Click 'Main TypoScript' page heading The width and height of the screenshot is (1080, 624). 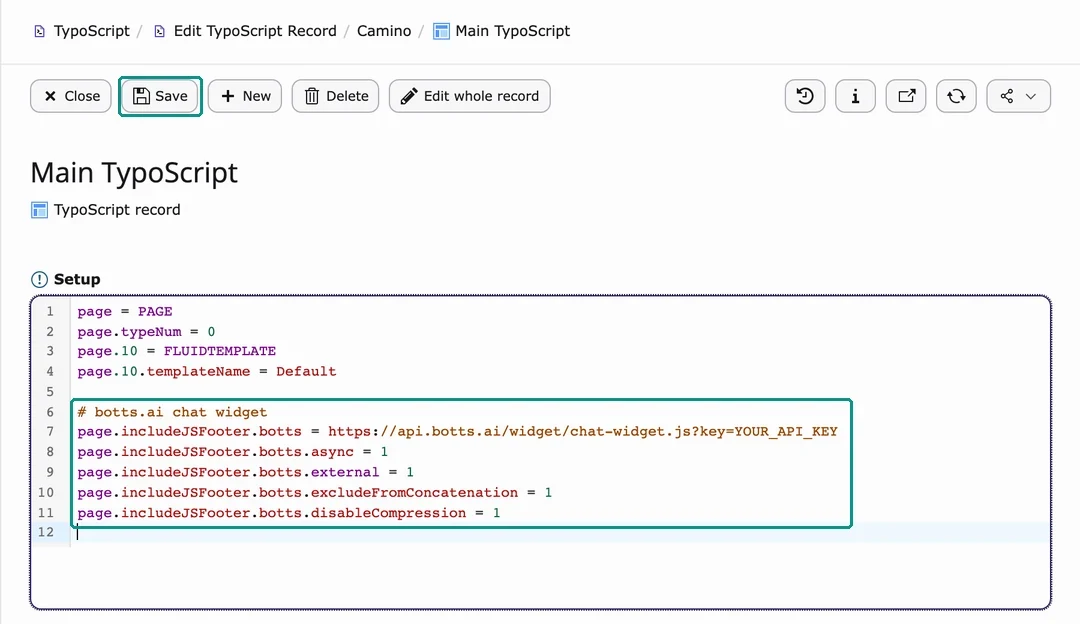[x=134, y=173]
